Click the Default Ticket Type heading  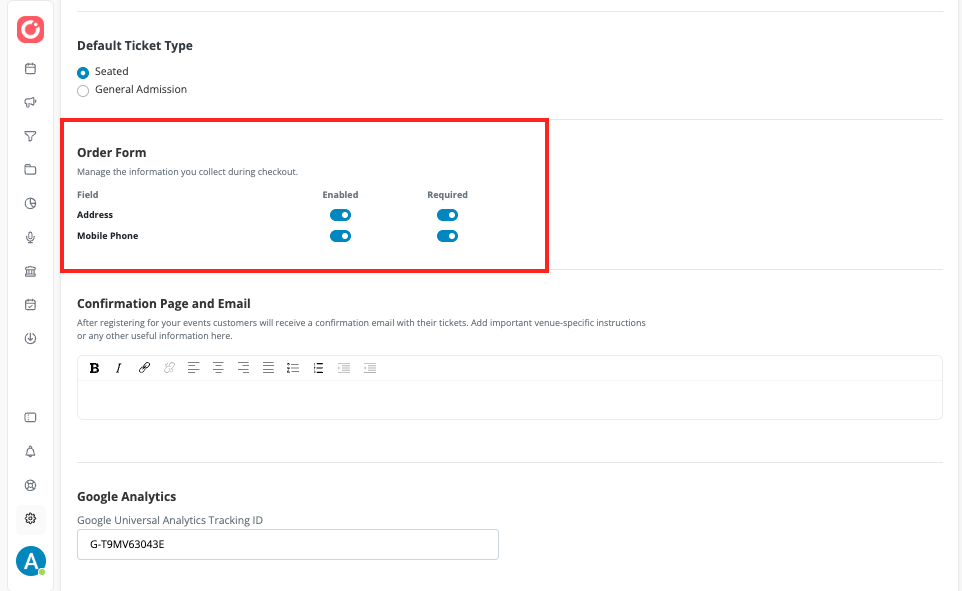click(x=135, y=46)
